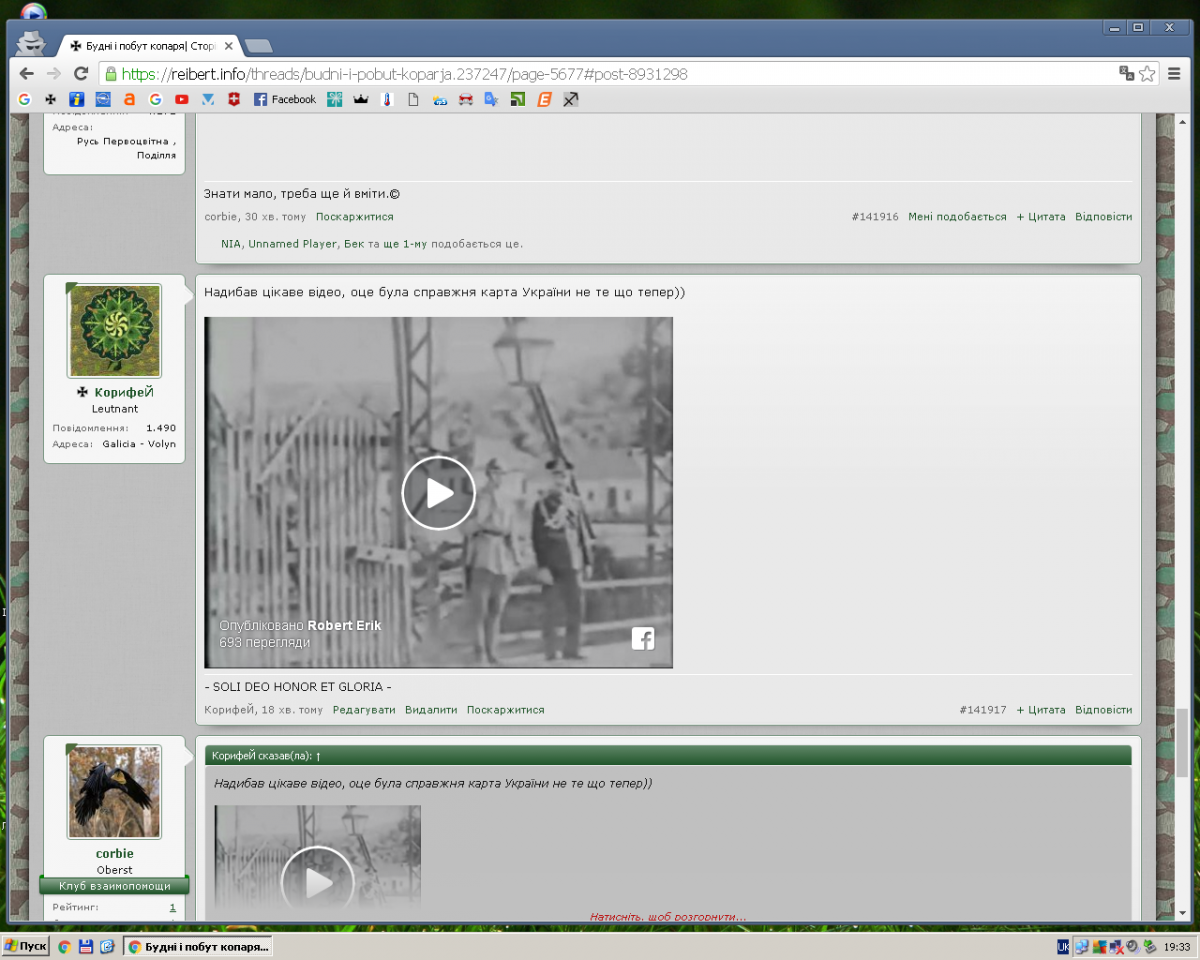Bookmark this page with the star icon

click(1147, 74)
